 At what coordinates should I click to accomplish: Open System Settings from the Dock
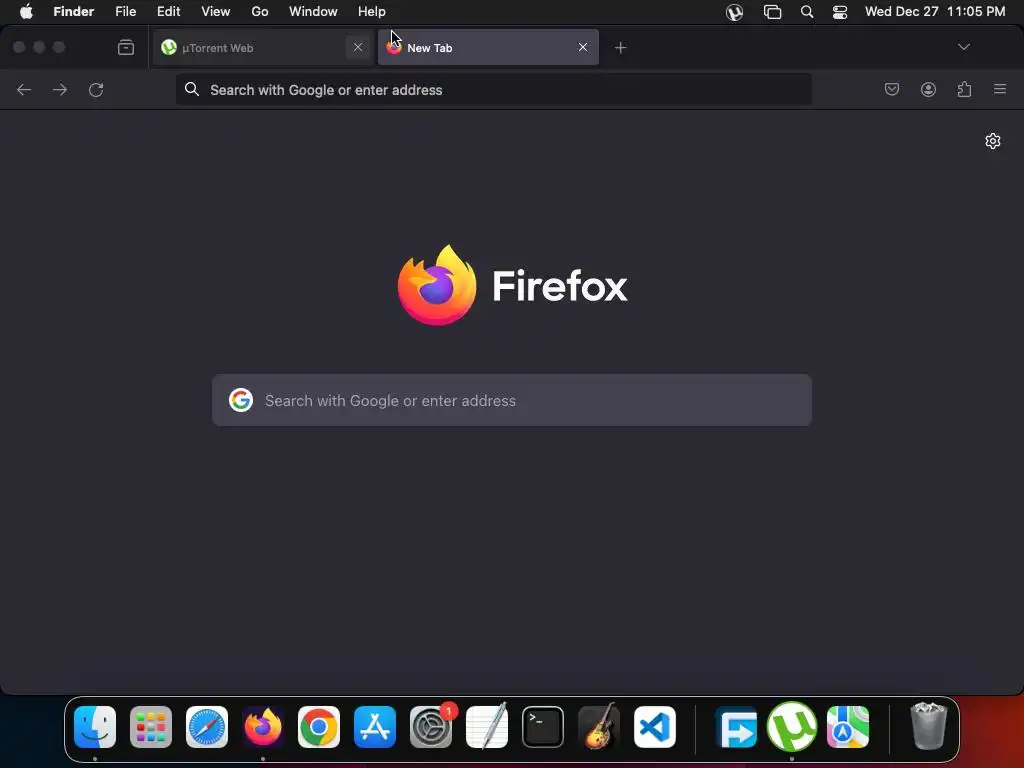[431, 727]
